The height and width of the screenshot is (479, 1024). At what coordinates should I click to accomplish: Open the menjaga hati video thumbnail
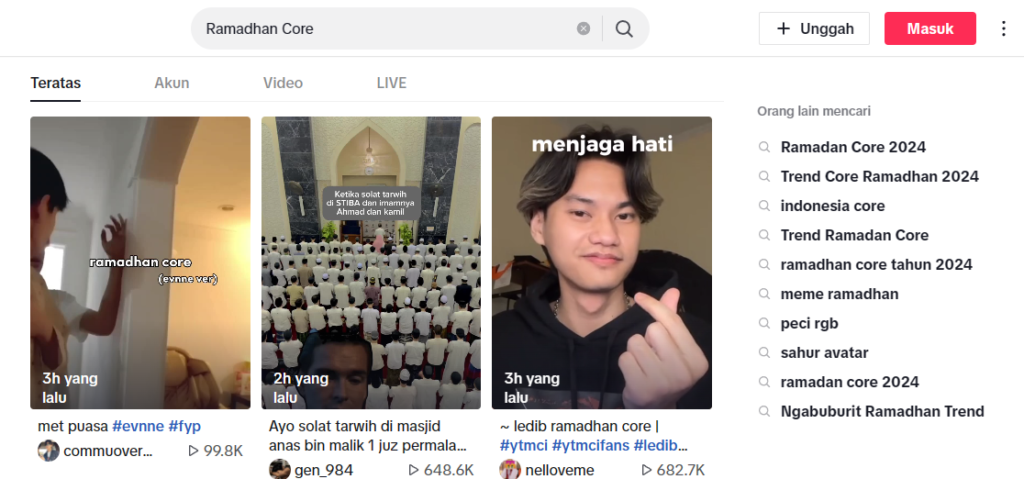(x=601, y=263)
